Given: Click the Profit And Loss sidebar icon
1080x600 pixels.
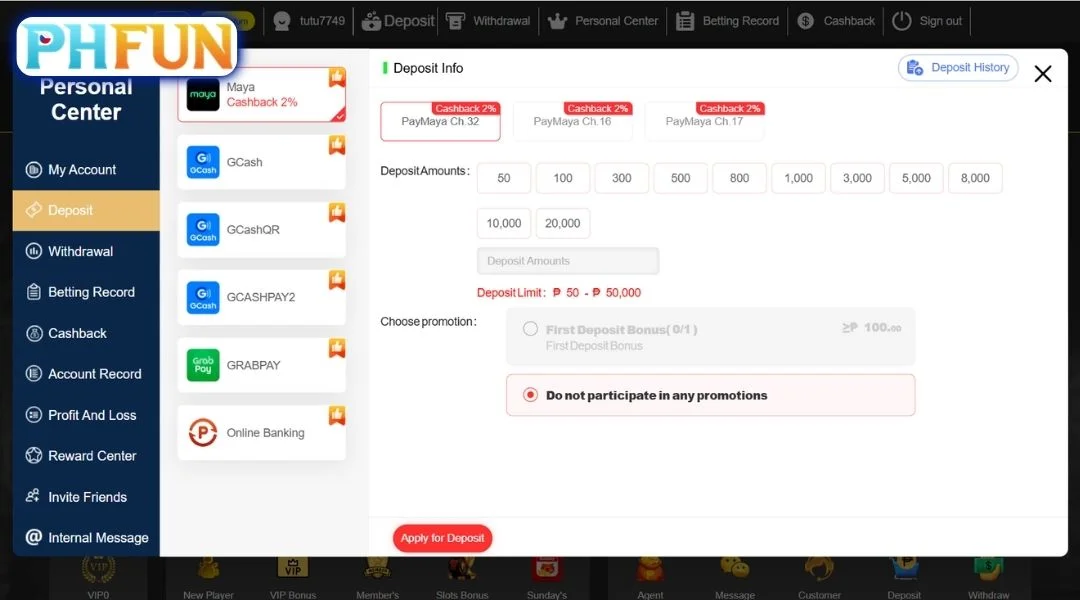Looking at the screenshot, I should (x=33, y=415).
